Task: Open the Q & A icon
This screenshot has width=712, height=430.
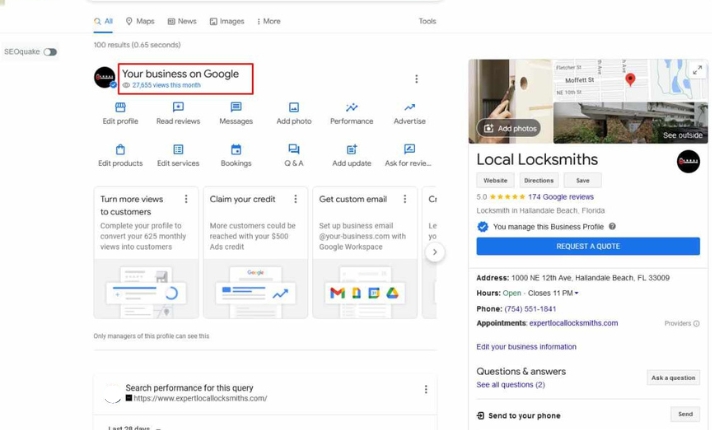Action: click(294, 149)
